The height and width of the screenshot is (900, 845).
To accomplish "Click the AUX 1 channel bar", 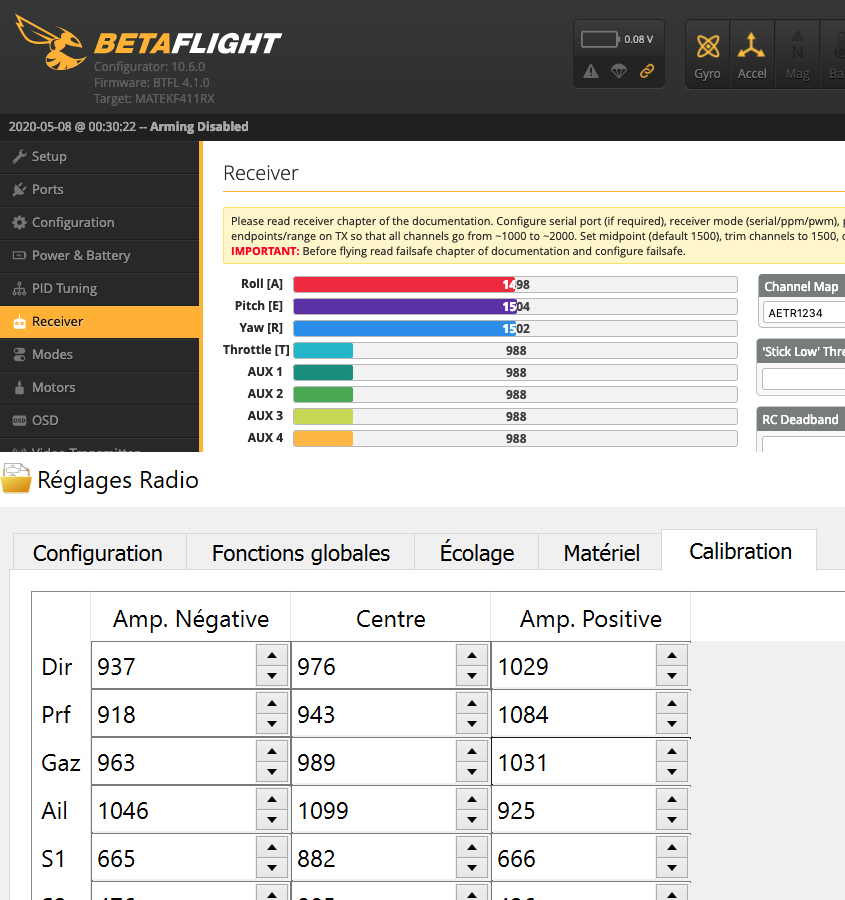I will [x=515, y=373].
